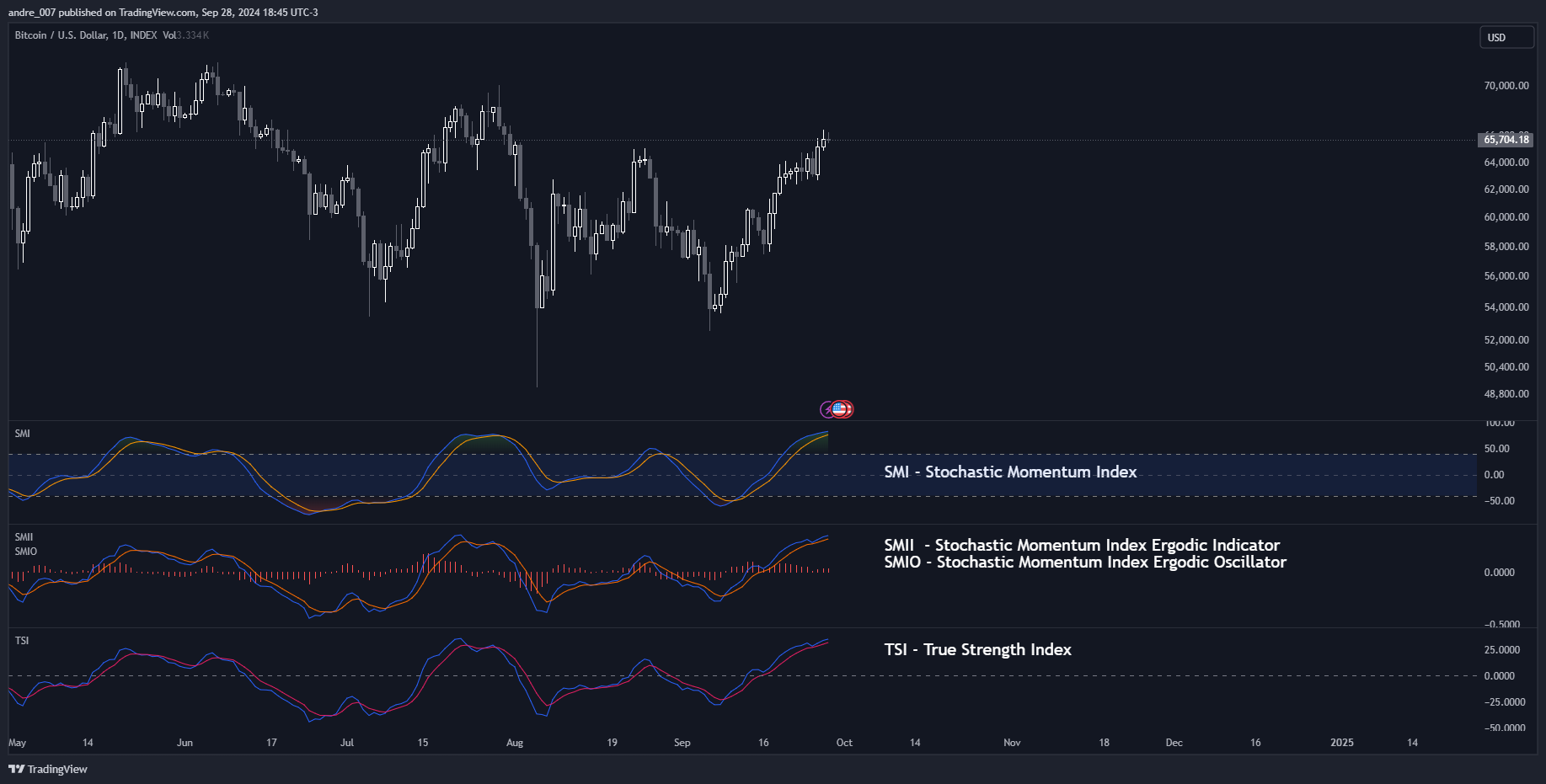Click the 48,800.00 price axis label
Viewport: 1546px width, 784px height.
[x=1506, y=394]
